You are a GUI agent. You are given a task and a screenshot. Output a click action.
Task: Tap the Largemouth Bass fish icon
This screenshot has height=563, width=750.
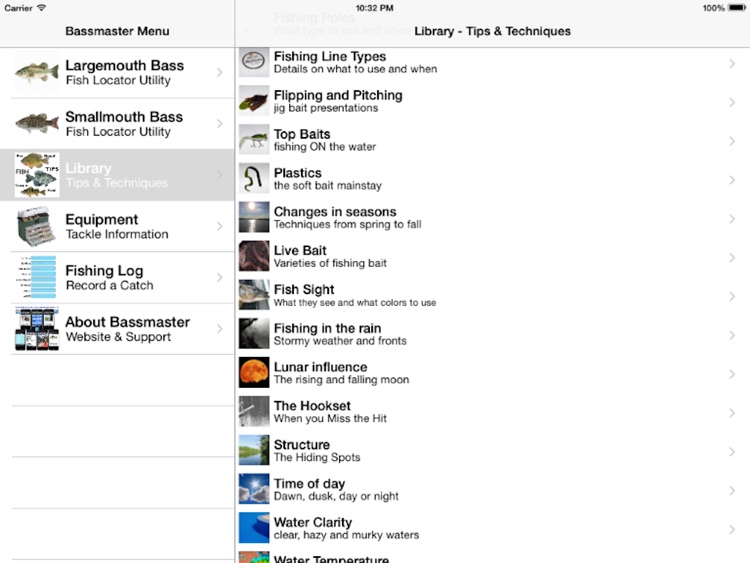(x=37, y=73)
